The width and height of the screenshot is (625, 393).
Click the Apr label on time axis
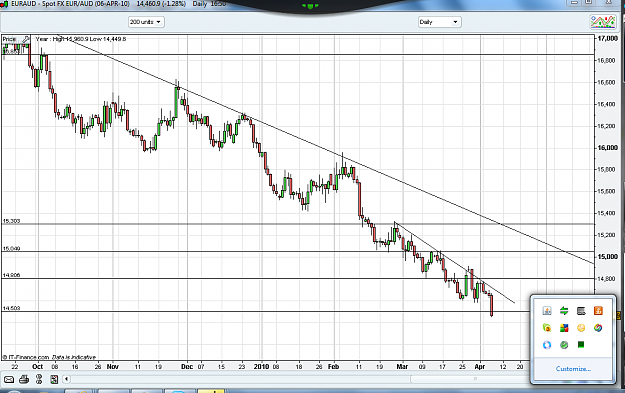point(480,367)
